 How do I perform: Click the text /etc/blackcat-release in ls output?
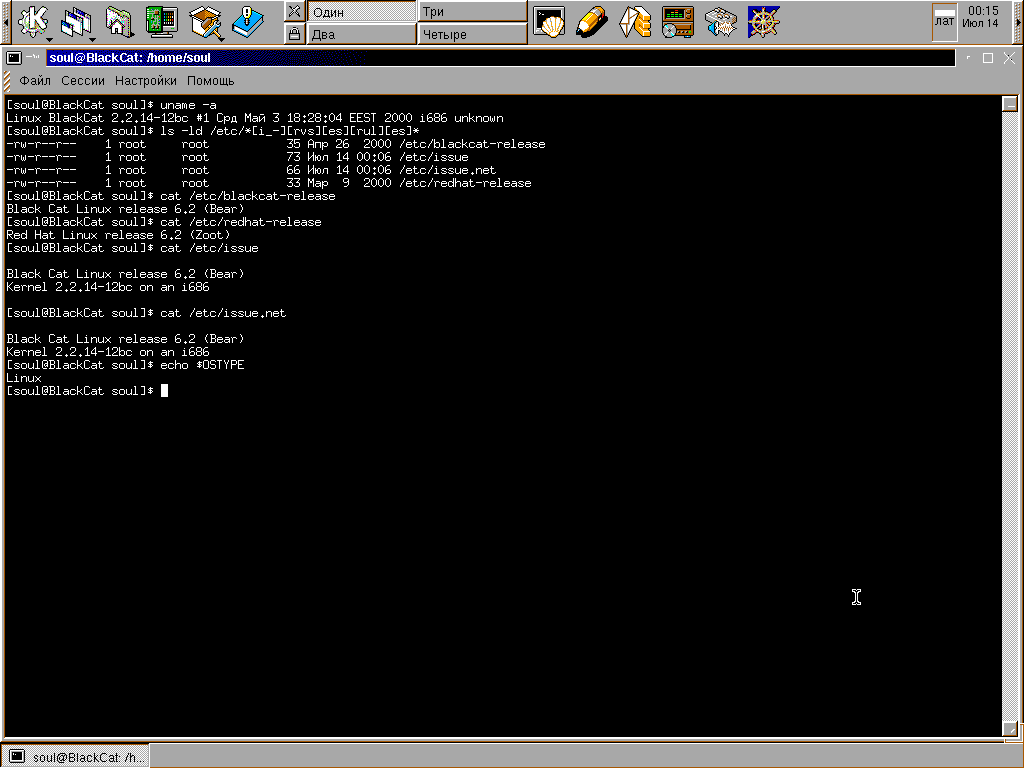(x=472, y=144)
